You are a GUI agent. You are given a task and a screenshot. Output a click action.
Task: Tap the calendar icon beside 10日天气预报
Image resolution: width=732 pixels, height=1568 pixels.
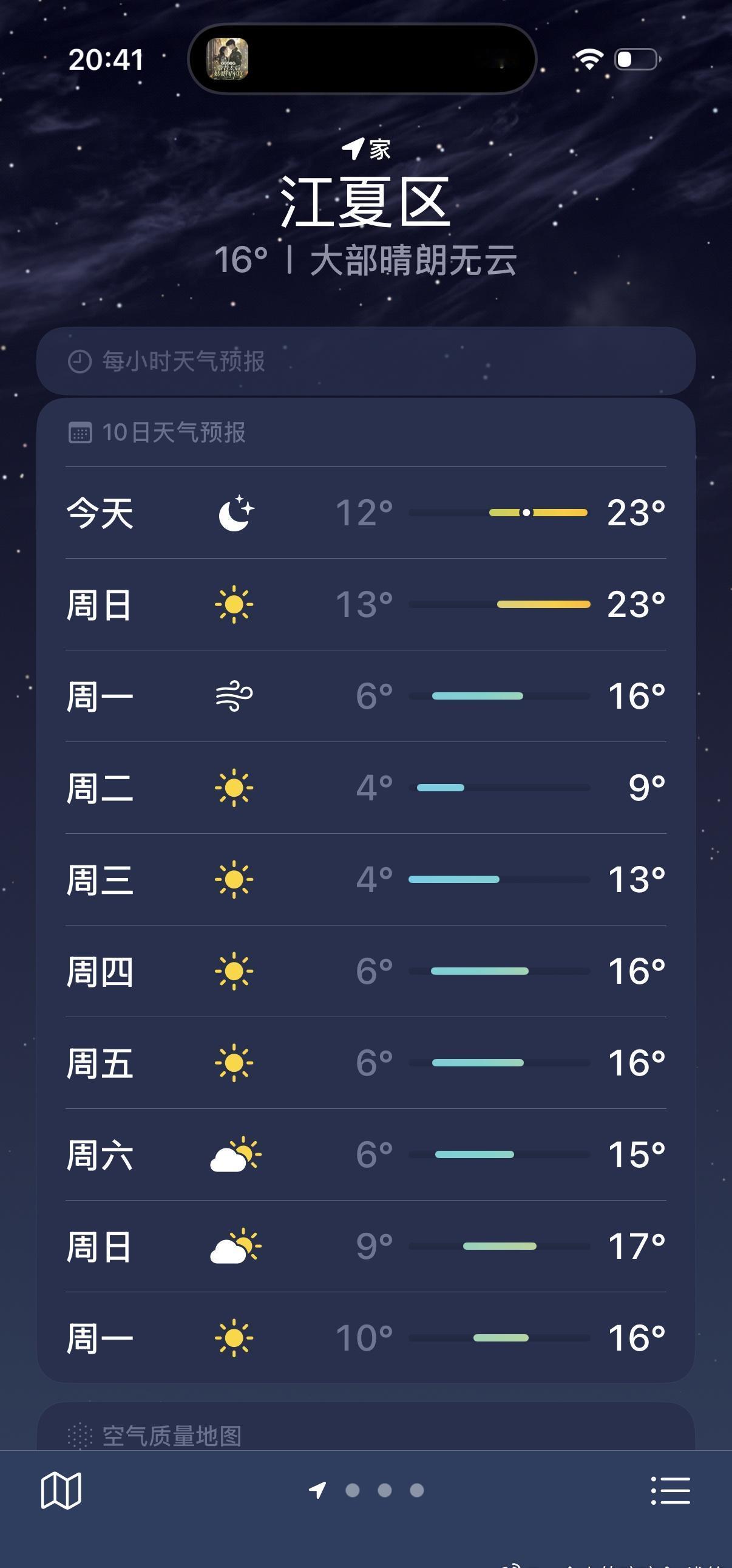point(80,433)
